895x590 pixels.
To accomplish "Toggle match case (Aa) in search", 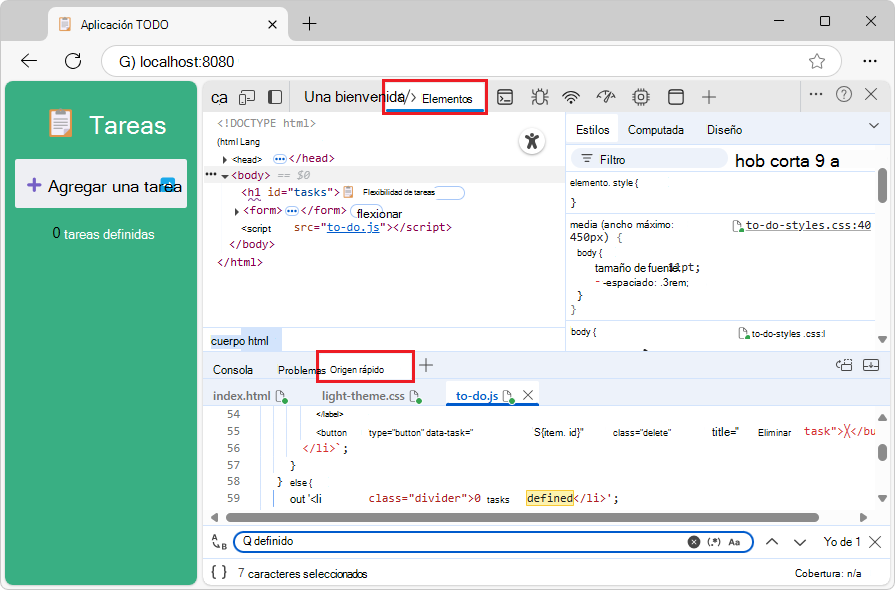I will pos(734,542).
